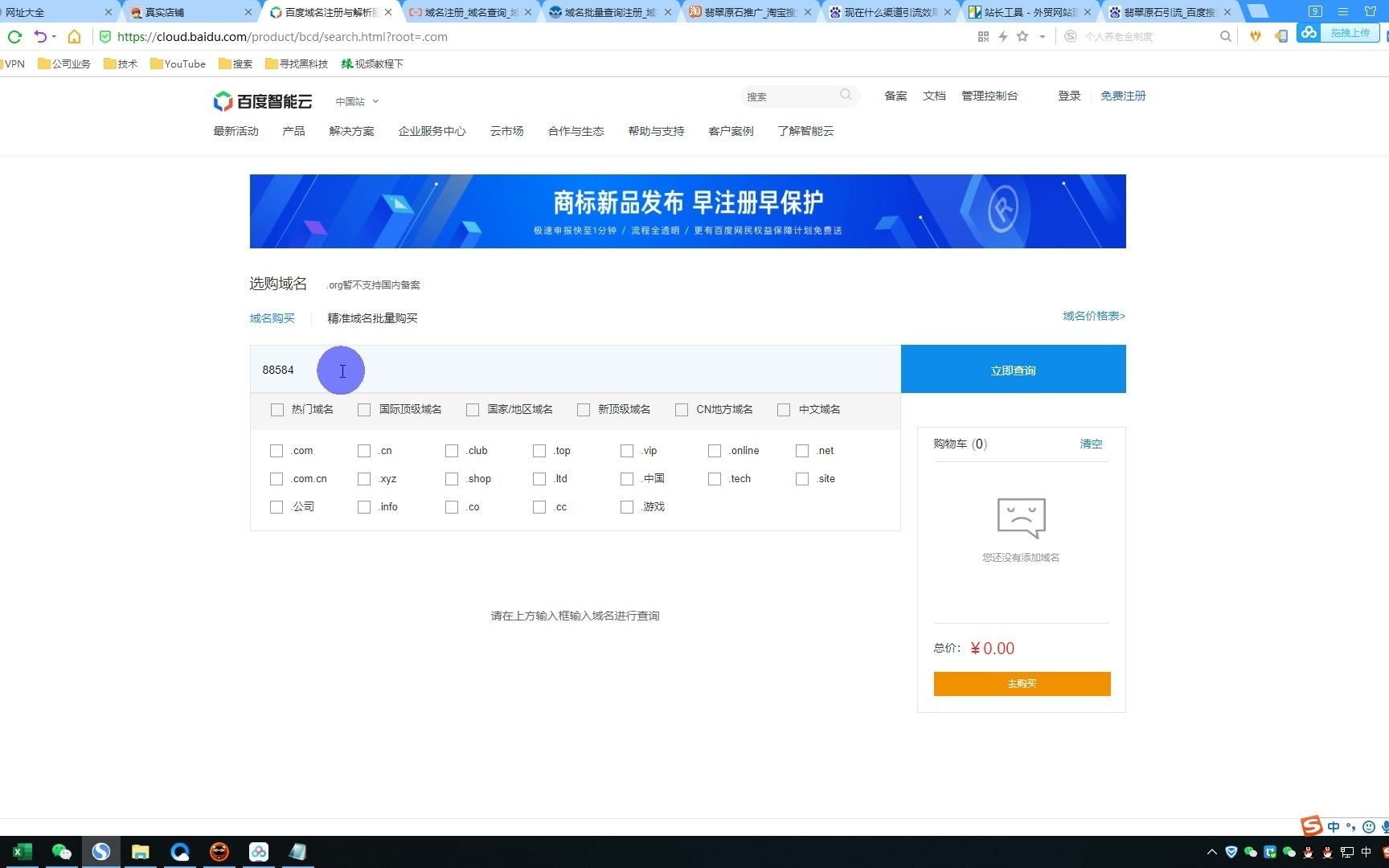This screenshot has height=868, width=1389.
Task: Open WeChat from the taskbar
Action: point(61,852)
